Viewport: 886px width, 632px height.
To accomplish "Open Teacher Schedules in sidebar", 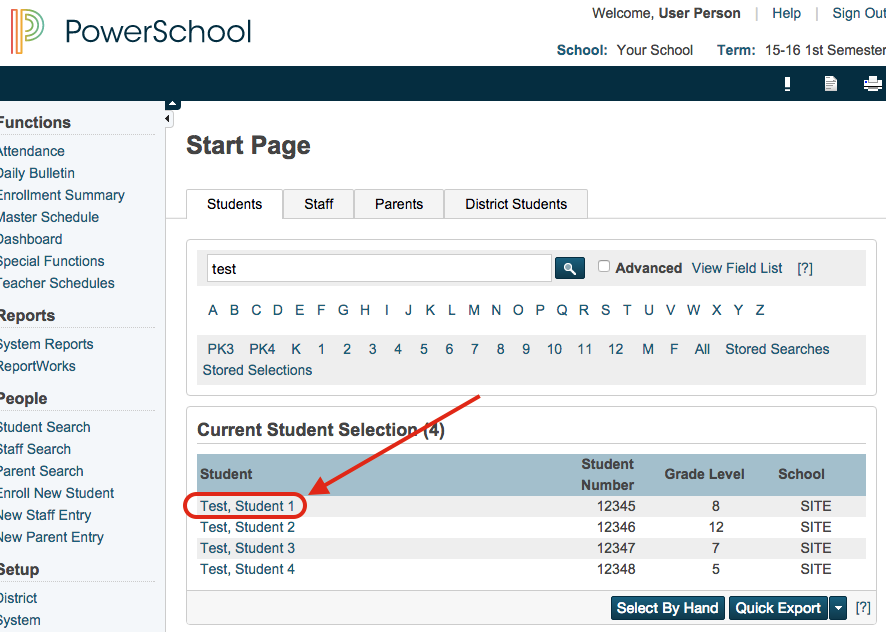I will [x=57, y=283].
